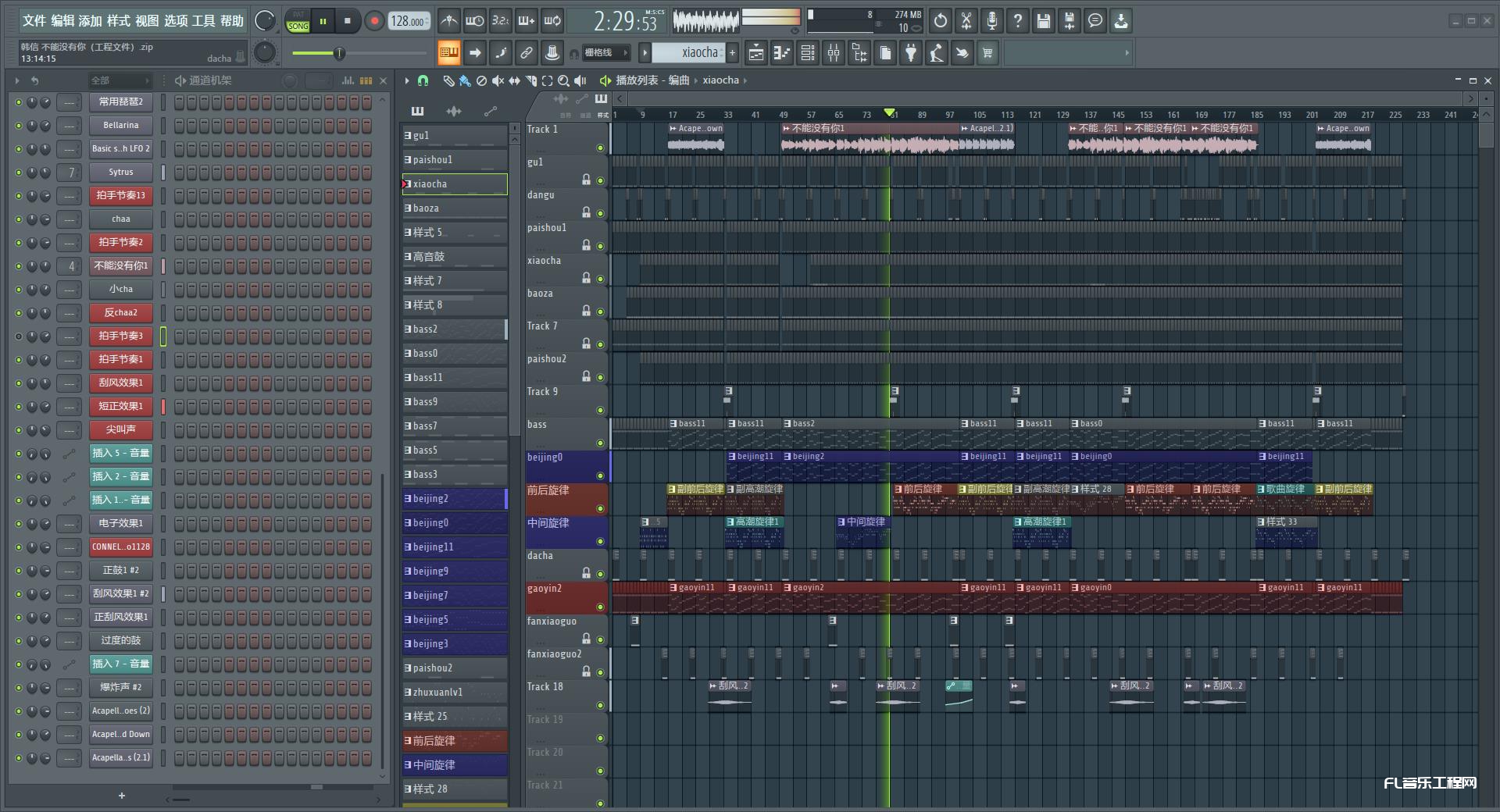This screenshot has height=812, width=1500.
Task: Open the channel rack options arrow menu
Action: coord(17,80)
